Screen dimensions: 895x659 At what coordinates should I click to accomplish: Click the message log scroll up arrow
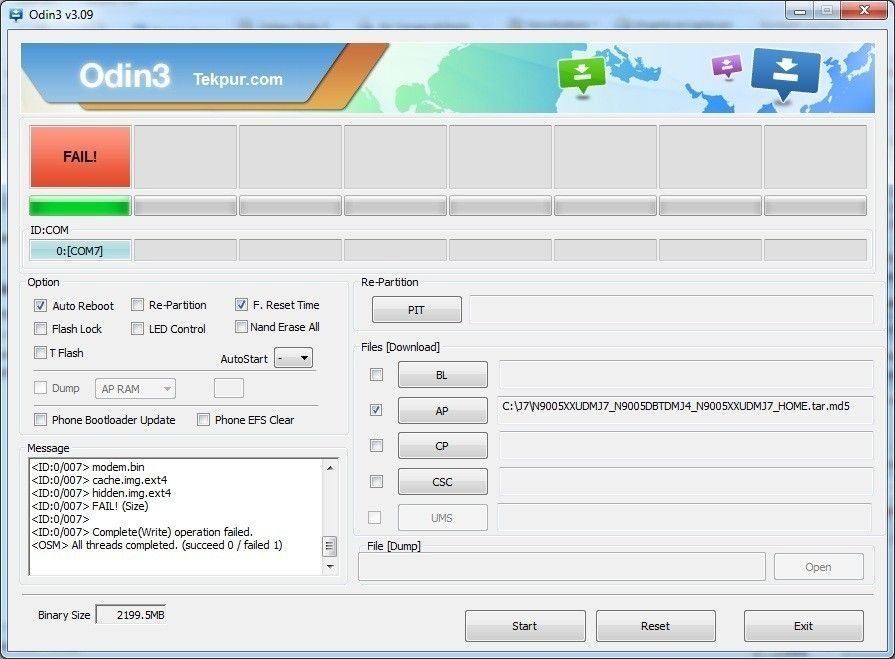[x=330, y=468]
